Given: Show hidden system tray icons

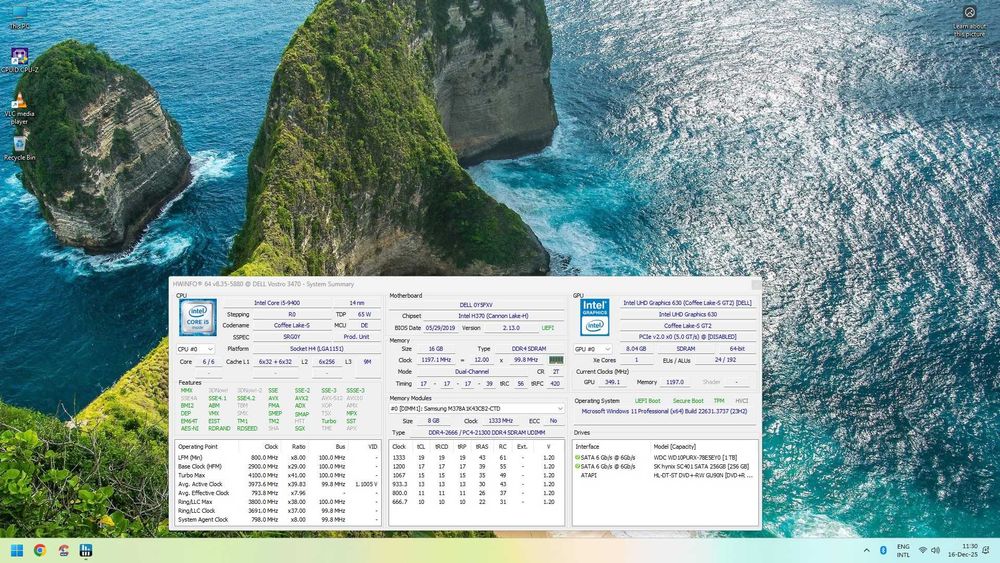Looking at the screenshot, I should pos(866,550).
